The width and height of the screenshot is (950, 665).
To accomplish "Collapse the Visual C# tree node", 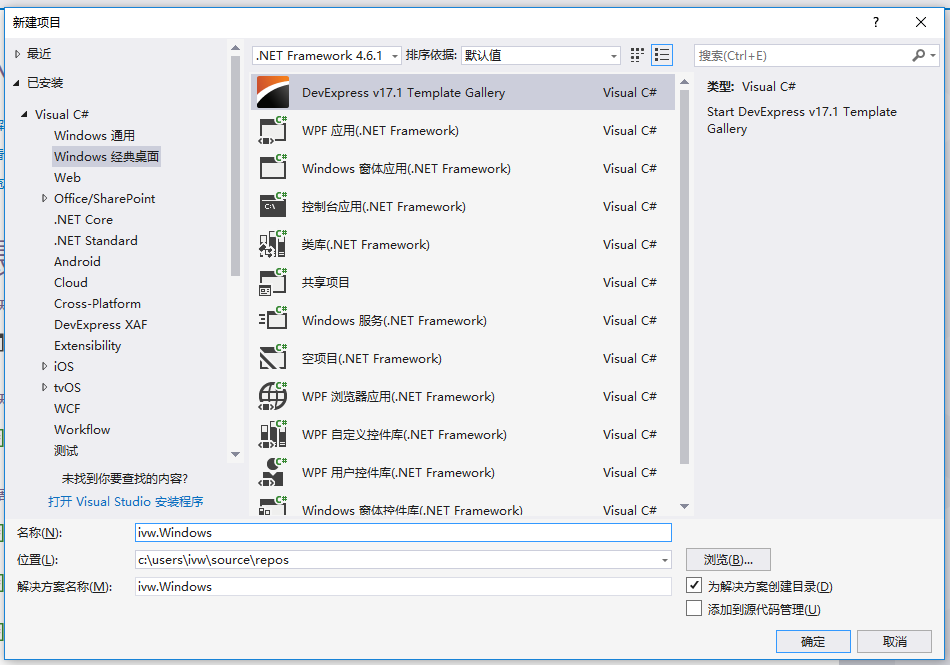I will [x=24, y=114].
